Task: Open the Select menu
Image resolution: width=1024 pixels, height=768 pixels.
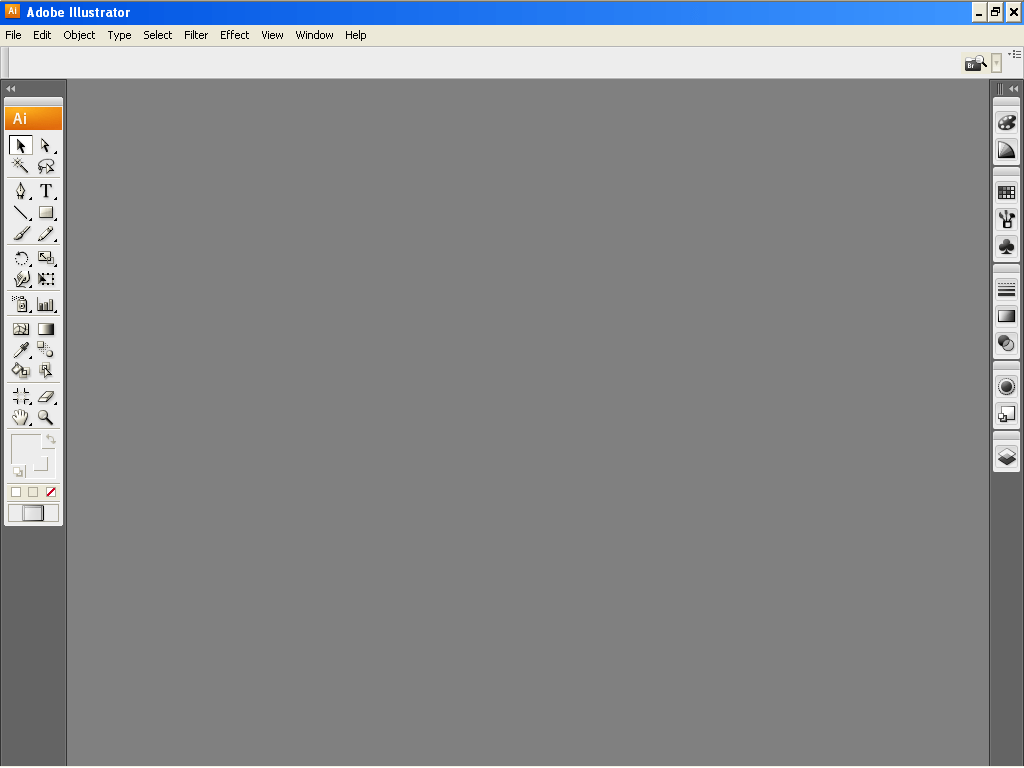Action: (x=157, y=35)
